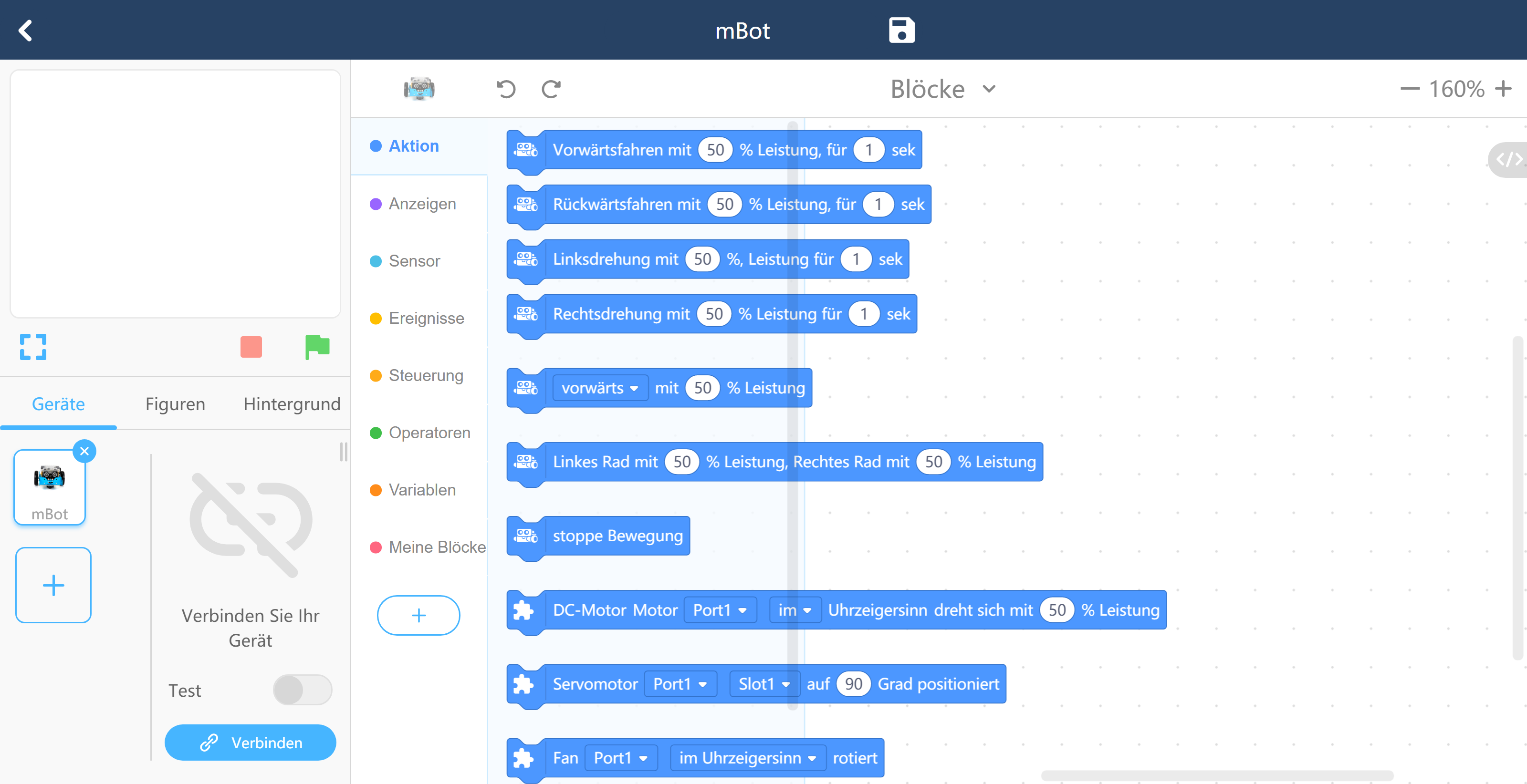This screenshot has width=1527, height=784.
Task: Click the robot icon on 'Linkes Rad' block
Action: click(526, 462)
